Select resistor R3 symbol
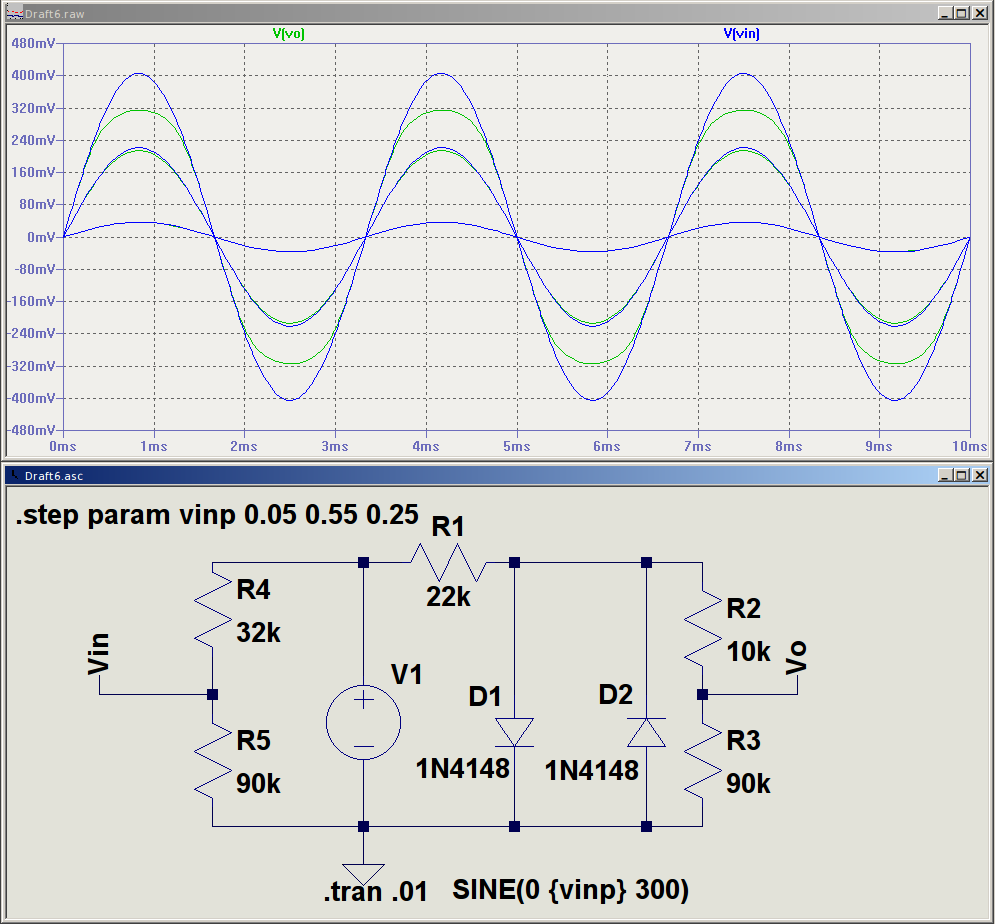The width and height of the screenshot is (995, 924). (x=702, y=760)
